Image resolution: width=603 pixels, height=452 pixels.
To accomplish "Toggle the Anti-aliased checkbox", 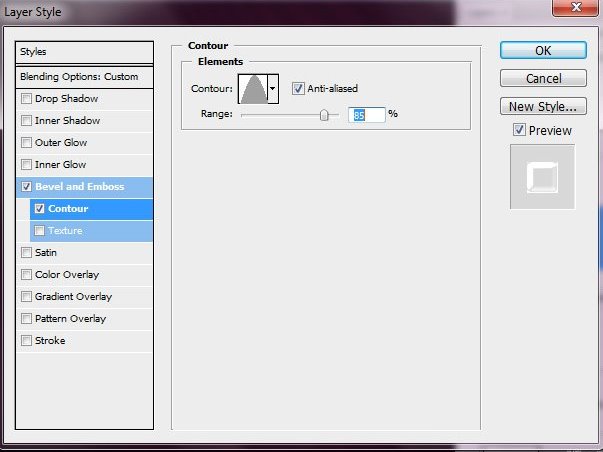I will pyautogui.click(x=298, y=88).
